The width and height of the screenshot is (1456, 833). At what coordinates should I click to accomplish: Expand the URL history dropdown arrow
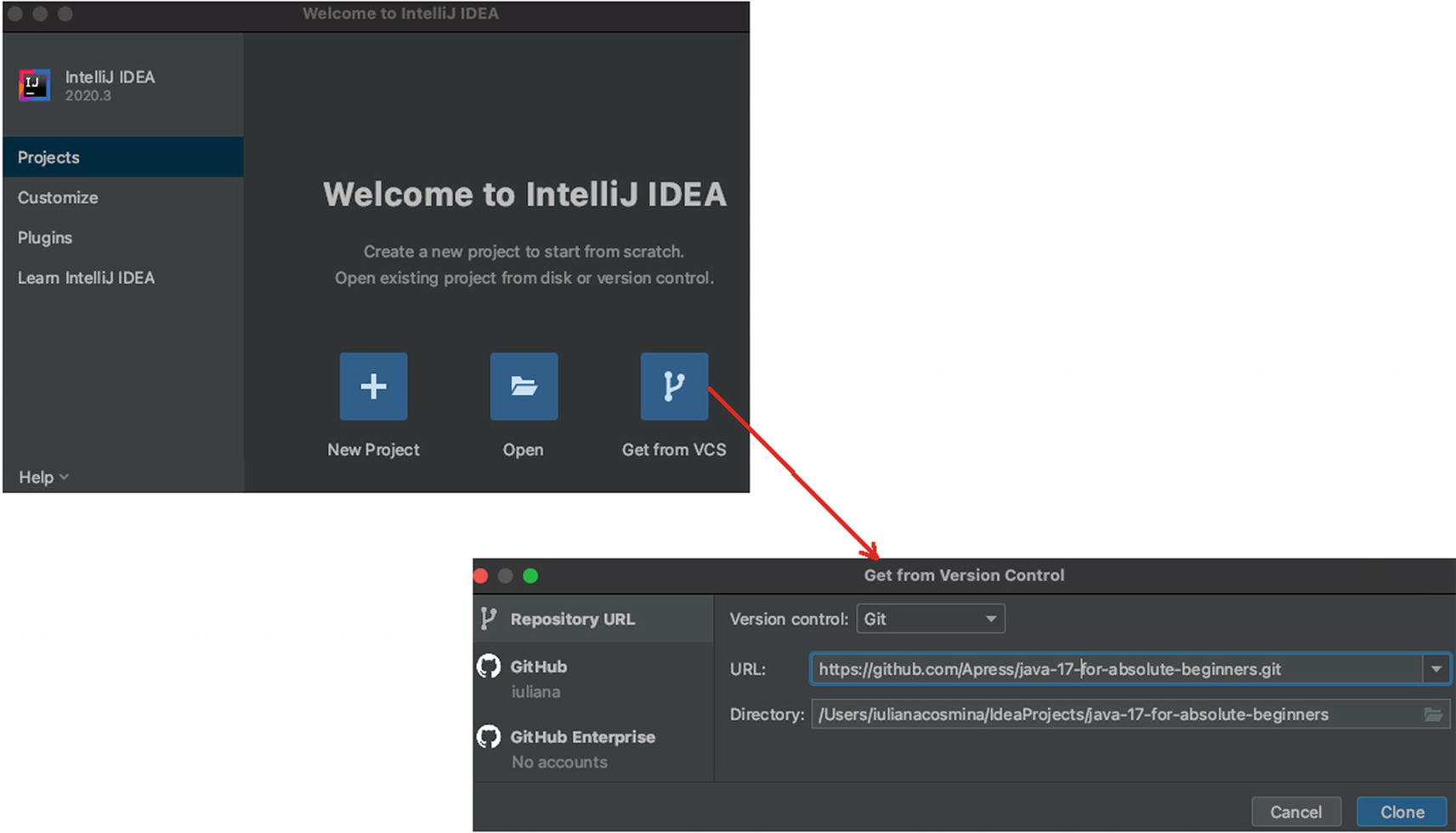[x=1436, y=669]
